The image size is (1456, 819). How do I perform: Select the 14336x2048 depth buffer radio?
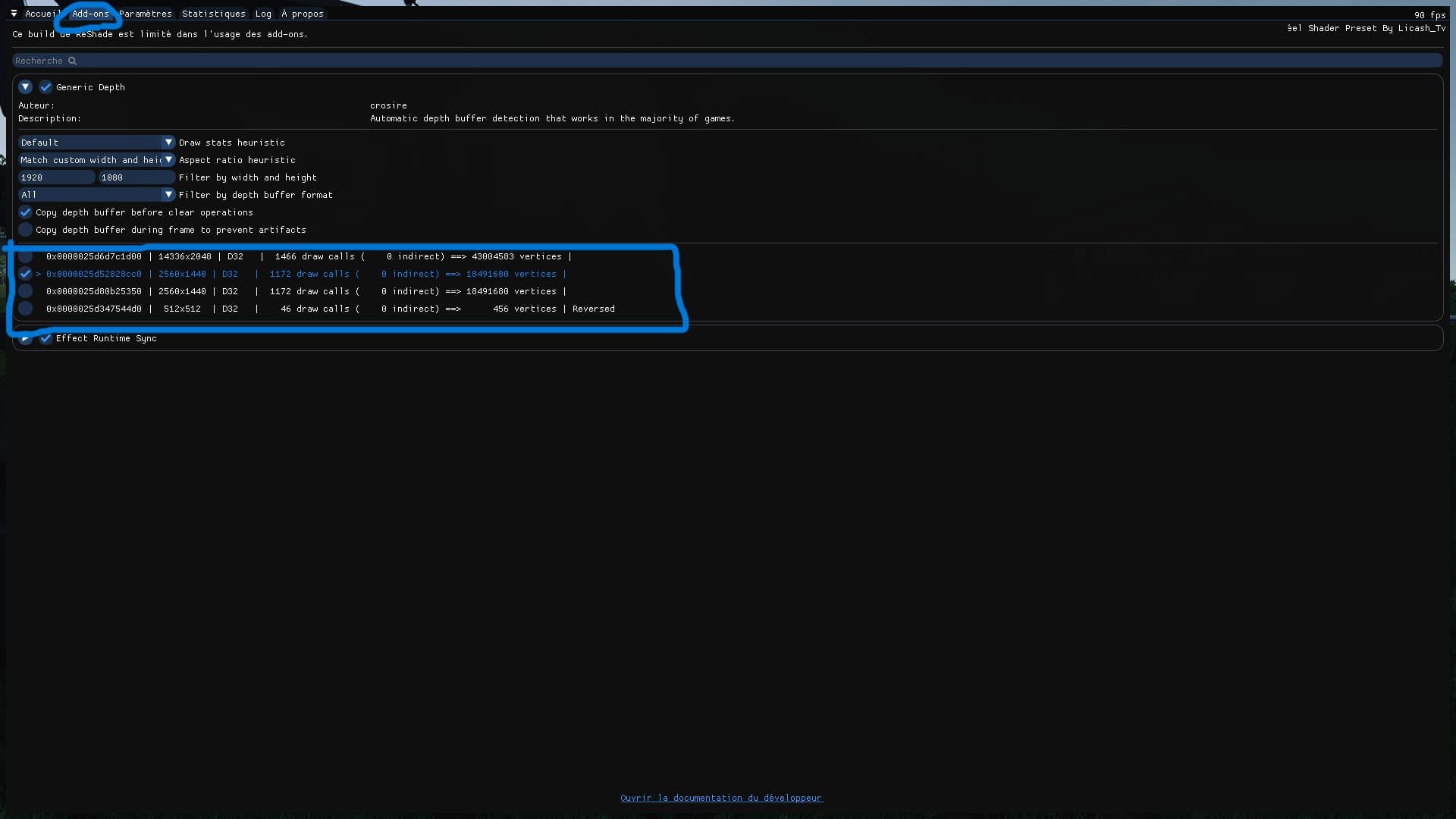click(x=26, y=256)
